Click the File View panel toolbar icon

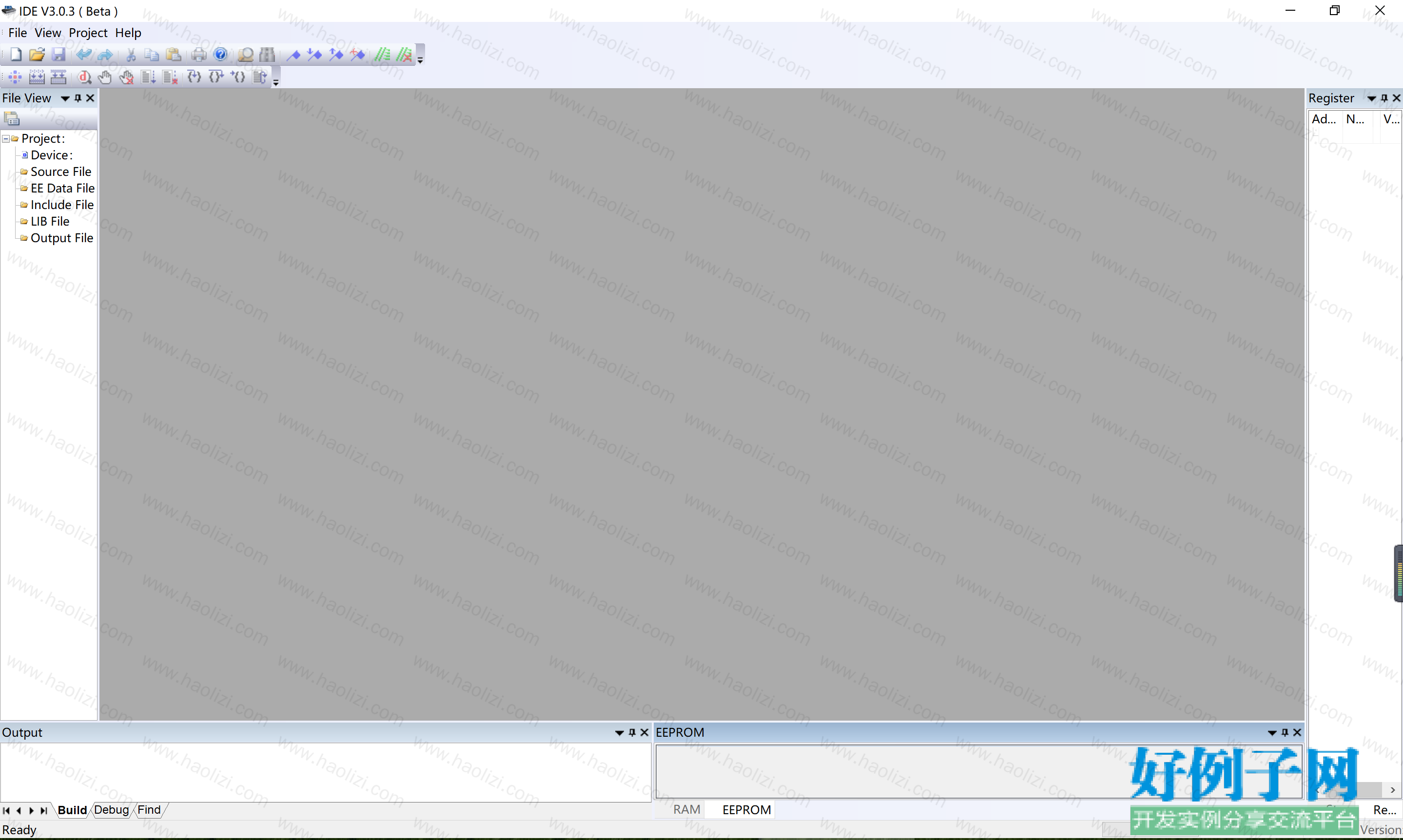[12, 118]
